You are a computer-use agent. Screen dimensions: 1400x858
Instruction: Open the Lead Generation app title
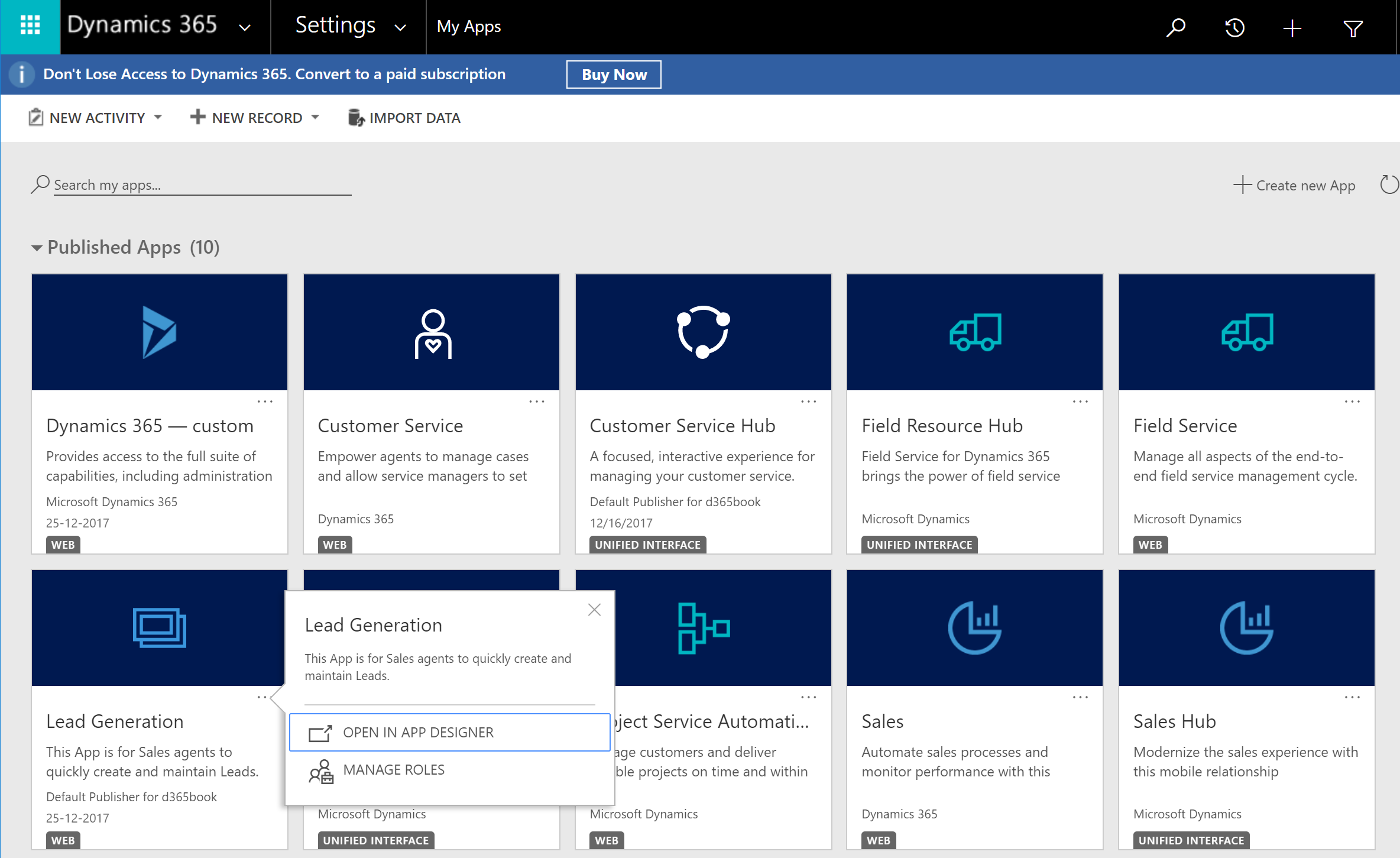coord(115,721)
